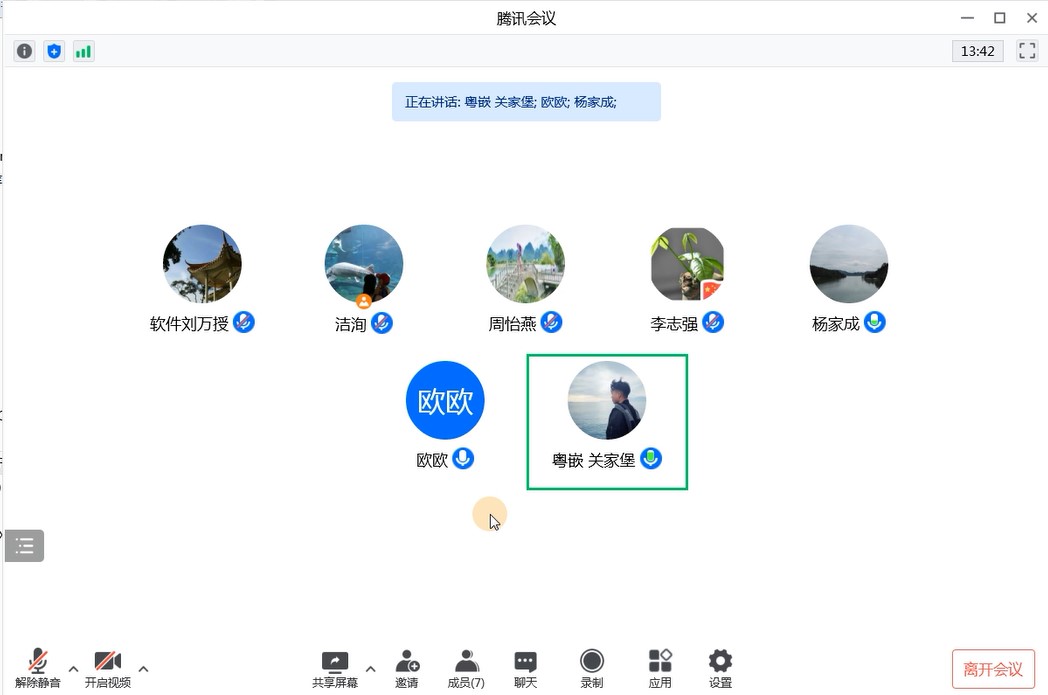Turn on your video camera
Screen dimensions: 1048x695
(107, 668)
